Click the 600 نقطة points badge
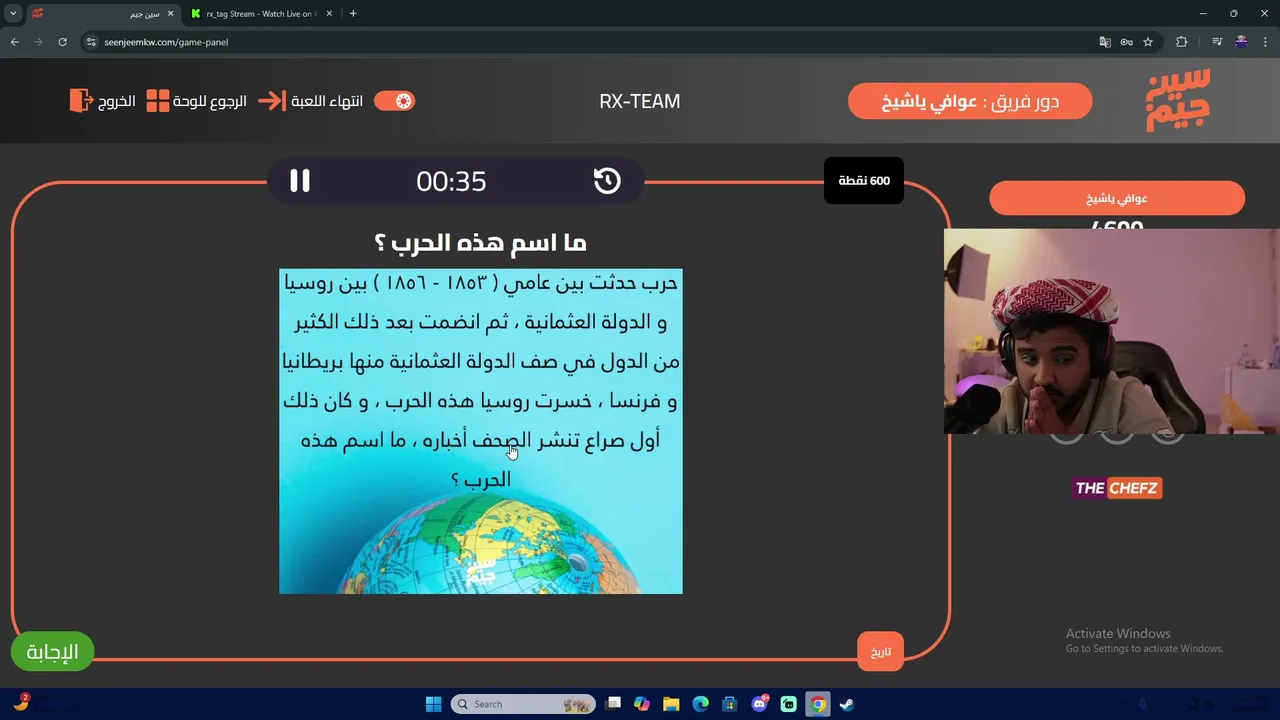This screenshot has height=720, width=1280. click(864, 181)
